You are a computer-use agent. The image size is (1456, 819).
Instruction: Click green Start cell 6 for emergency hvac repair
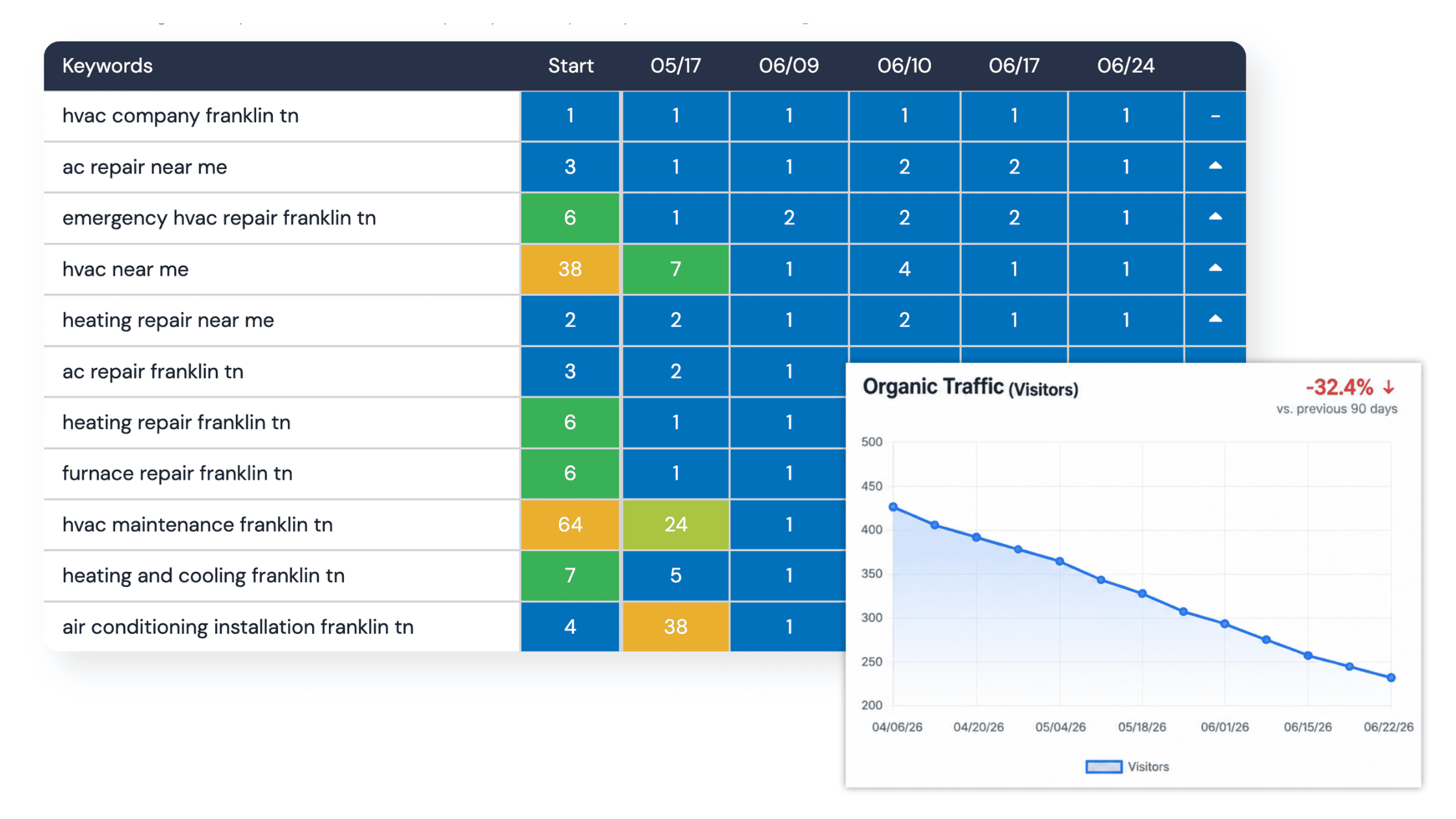coord(570,218)
